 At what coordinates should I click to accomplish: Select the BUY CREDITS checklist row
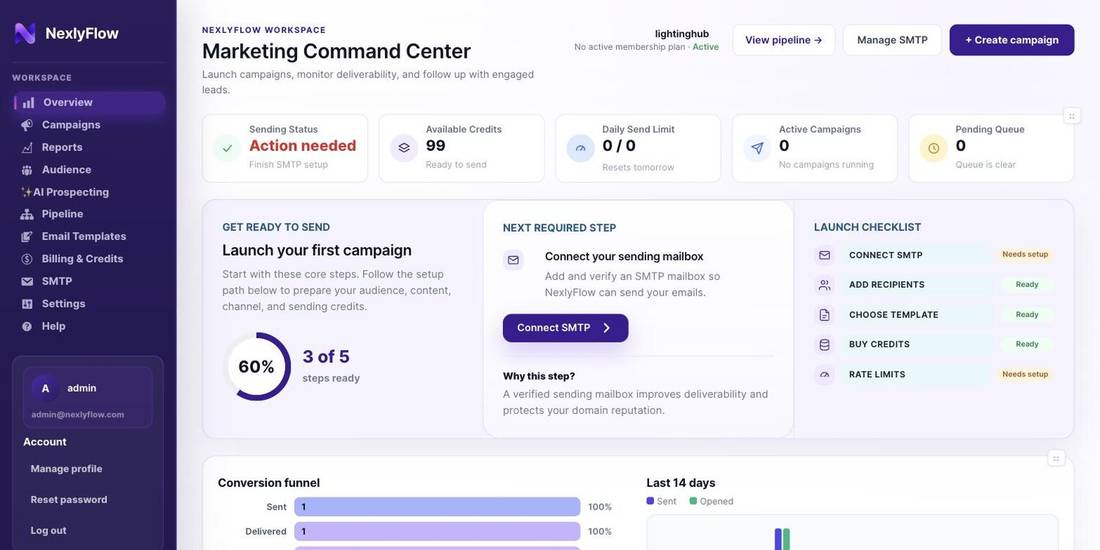pos(934,344)
